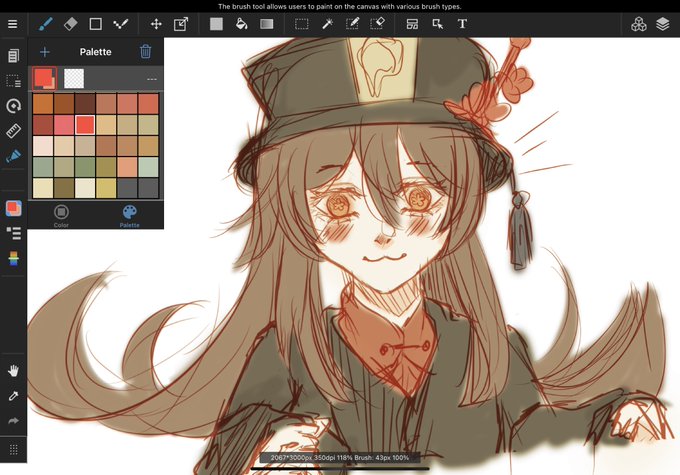This screenshot has height=475, width=680.
Task: Add a new color with the plus button
Action: pos(45,52)
